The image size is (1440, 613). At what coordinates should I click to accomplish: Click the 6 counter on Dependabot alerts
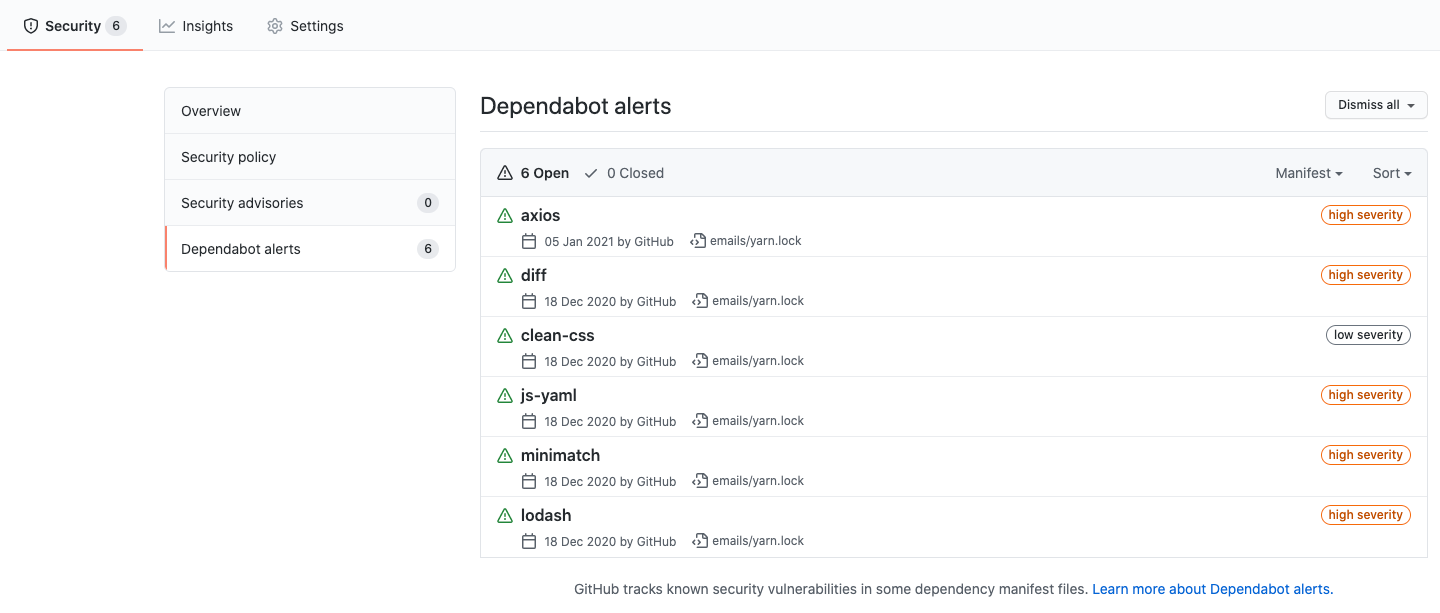pyautogui.click(x=428, y=249)
